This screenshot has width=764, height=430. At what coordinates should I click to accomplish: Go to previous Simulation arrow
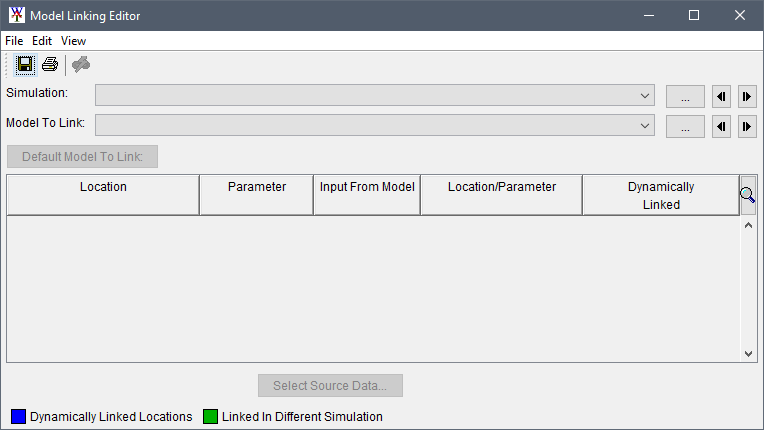coord(721,97)
